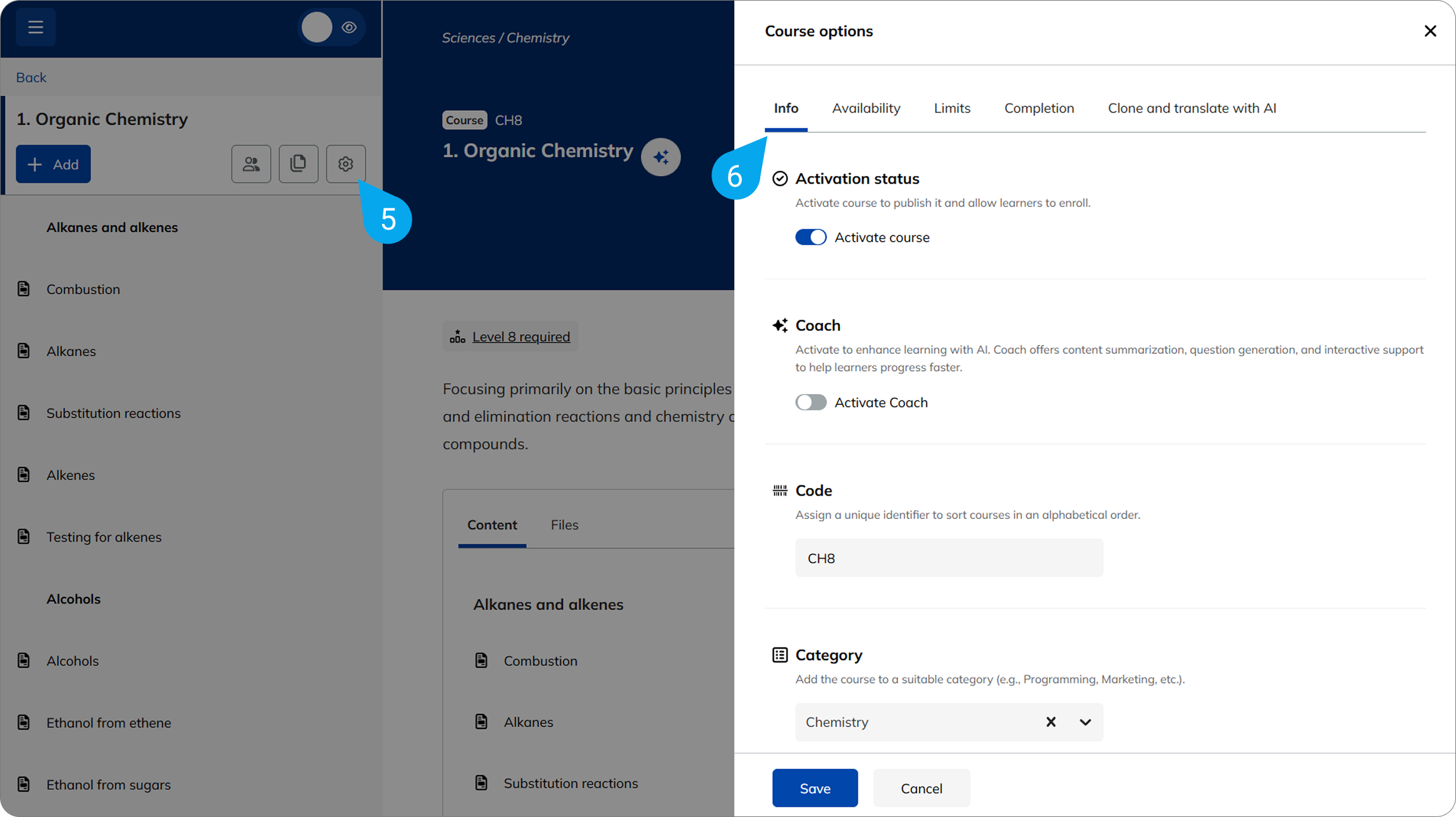Click the Activation status checkmark icon
Screen dimensions: 1456x817
pos(780,178)
